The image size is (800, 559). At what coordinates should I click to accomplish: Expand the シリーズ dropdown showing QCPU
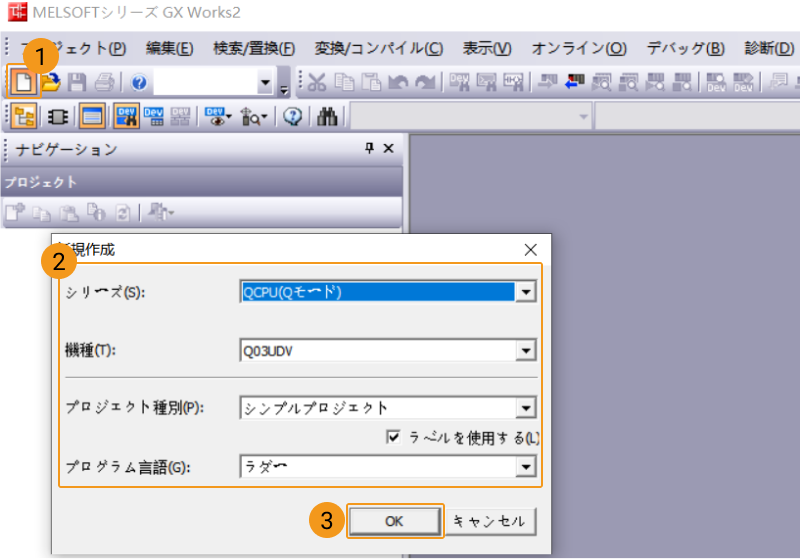[526, 292]
